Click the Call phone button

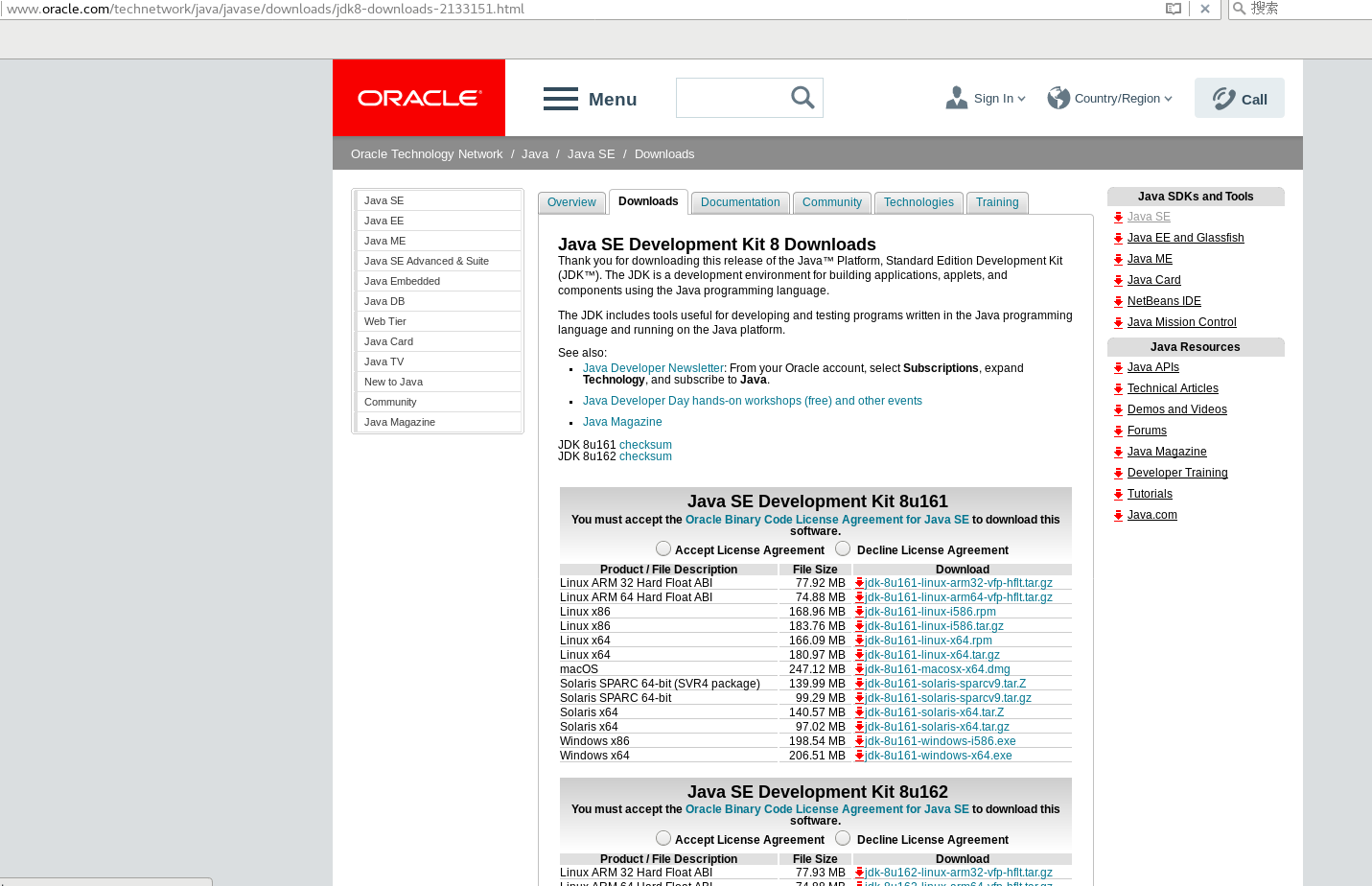1240,98
